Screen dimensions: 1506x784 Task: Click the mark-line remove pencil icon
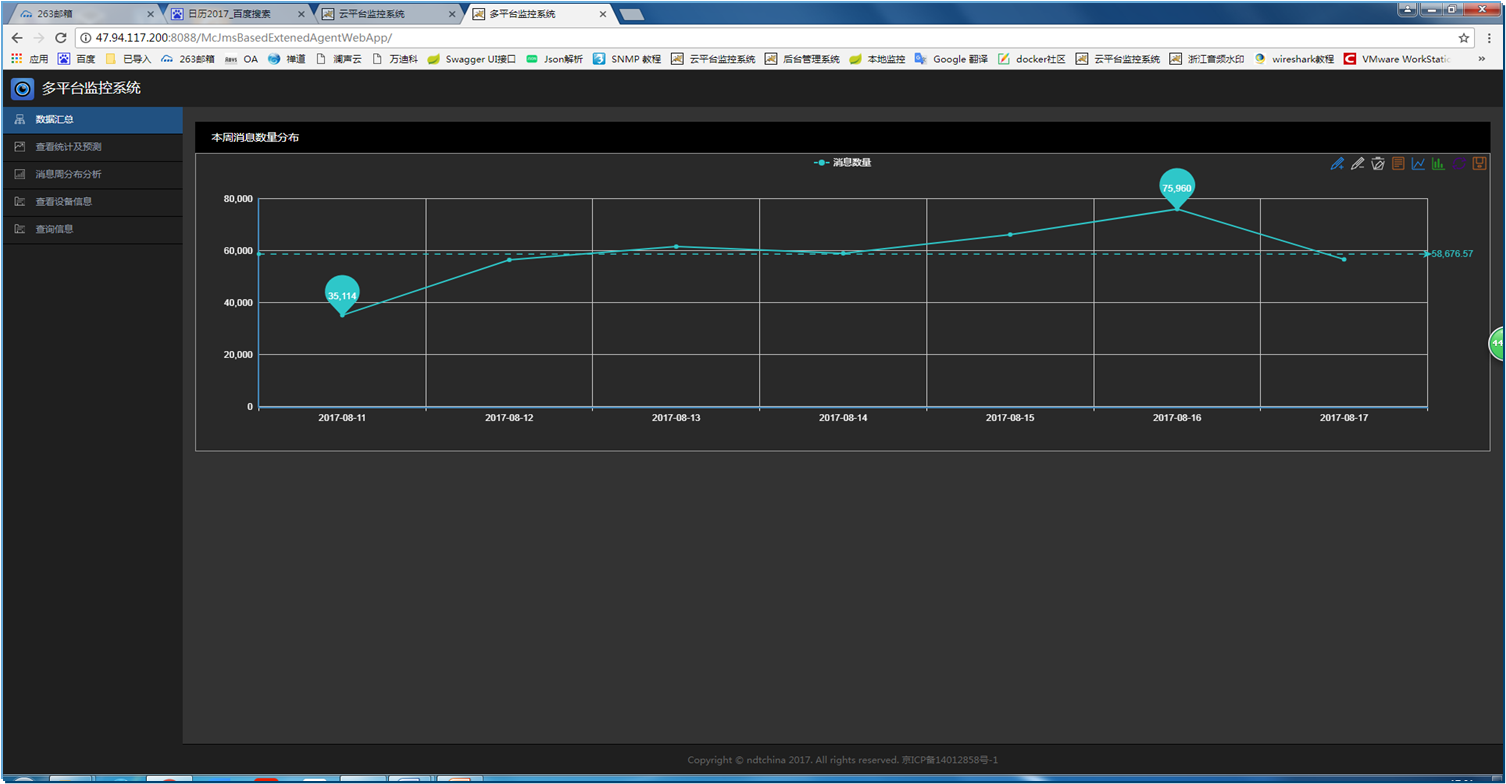click(x=1357, y=163)
